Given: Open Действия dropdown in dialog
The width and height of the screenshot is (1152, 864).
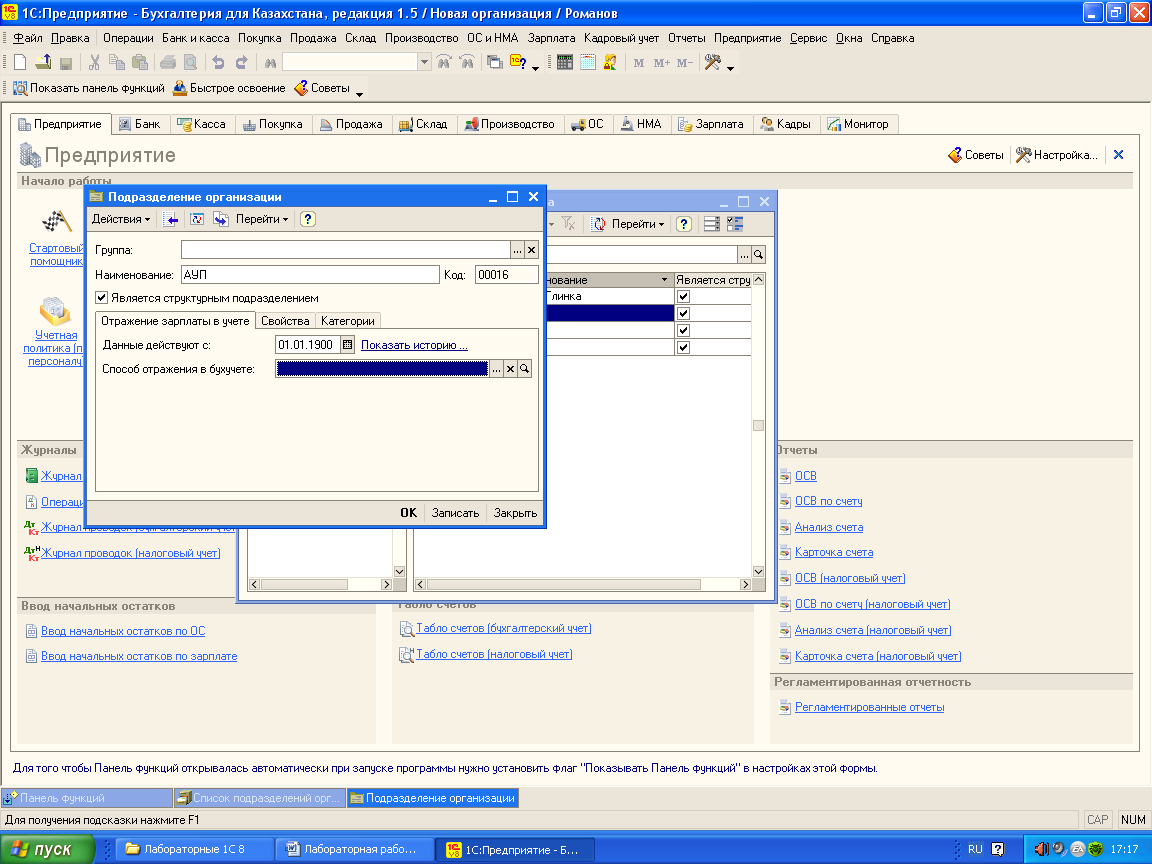Looking at the screenshot, I should [120, 219].
